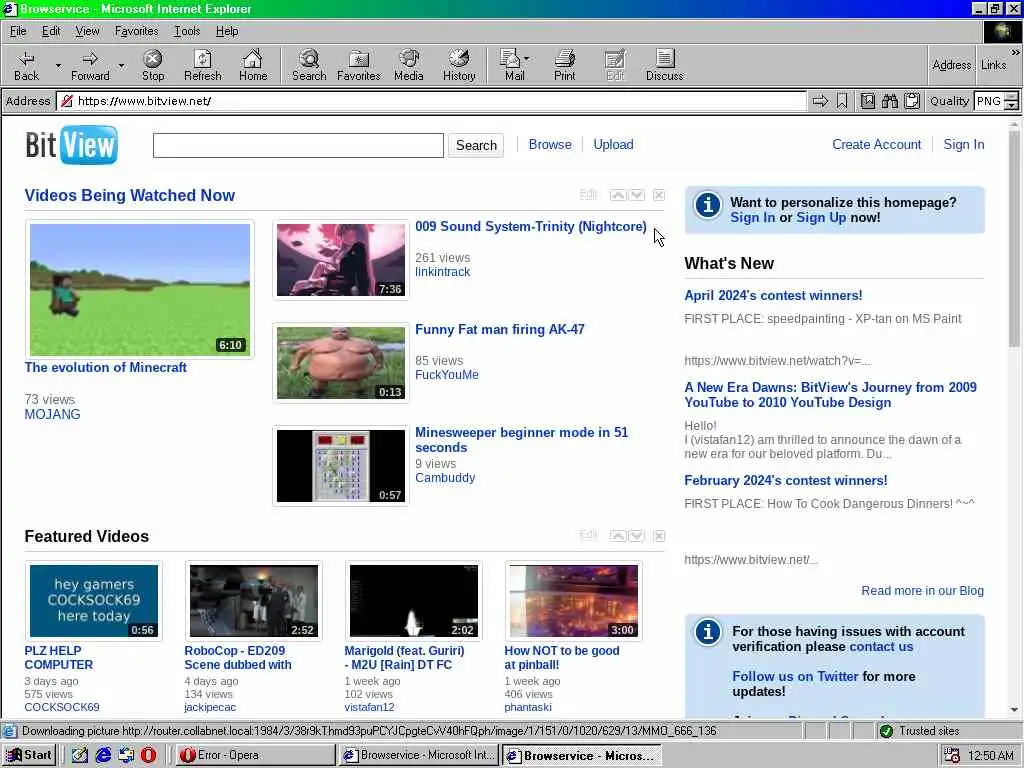Click the browser address URL field
The width and height of the screenshot is (1024, 768).
[x=432, y=101]
